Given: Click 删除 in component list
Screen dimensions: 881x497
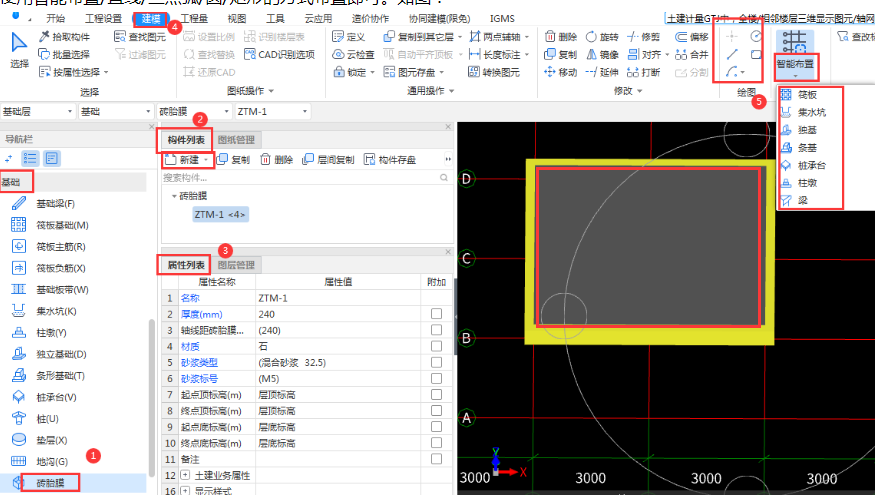Looking at the screenshot, I should pyautogui.click(x=276, y=160).
